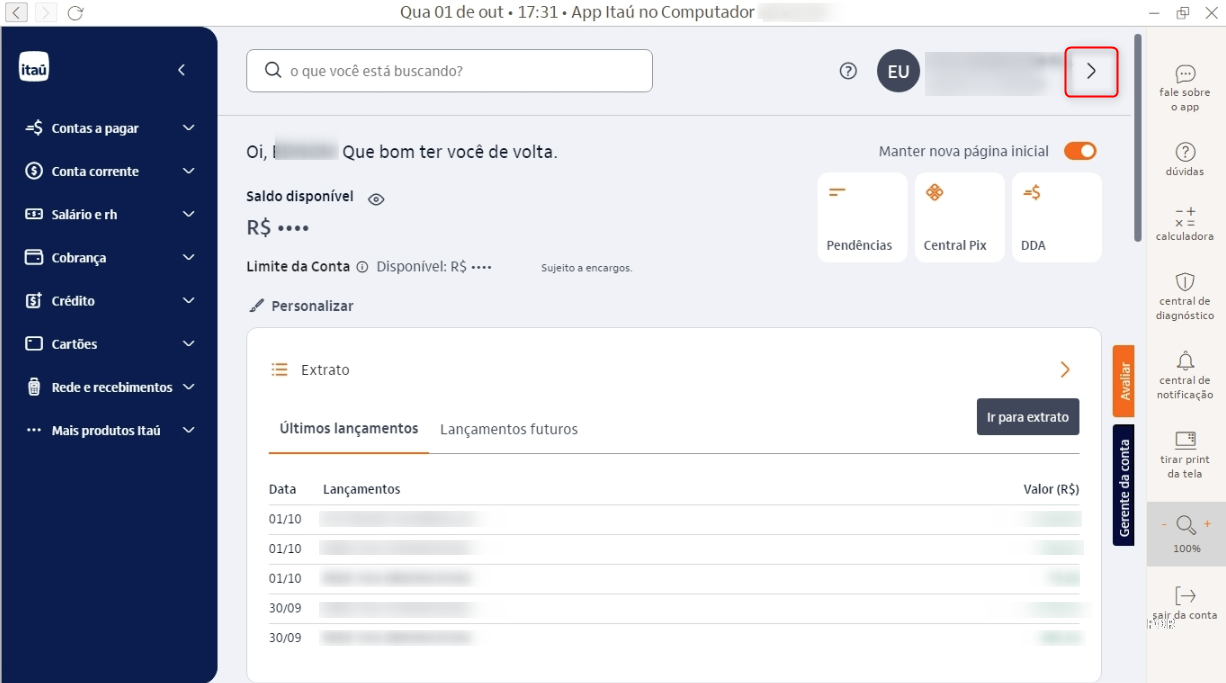Show the Saldo disponível value

375,198
